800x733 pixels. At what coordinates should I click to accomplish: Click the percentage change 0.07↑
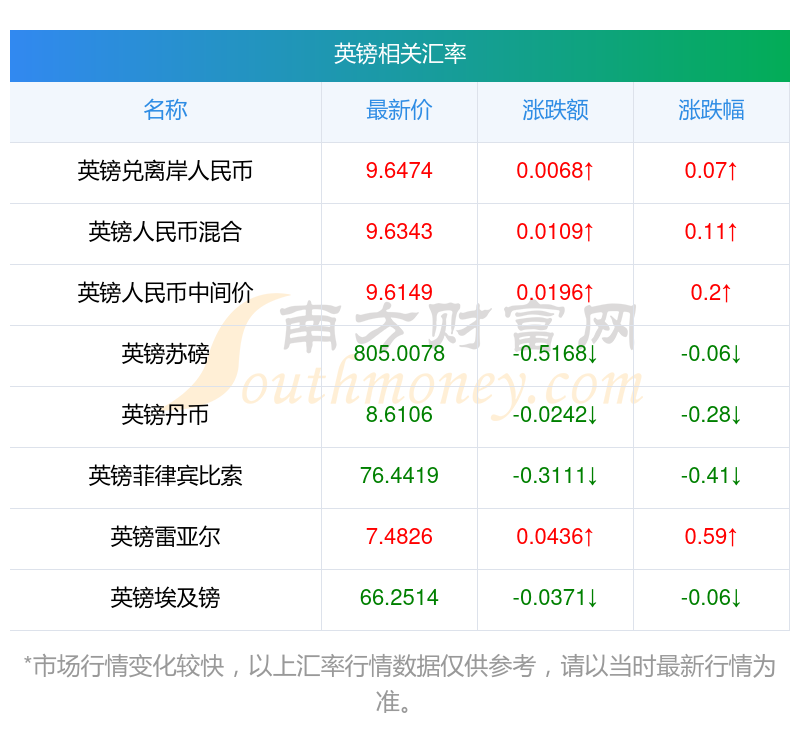pos(711,171)
